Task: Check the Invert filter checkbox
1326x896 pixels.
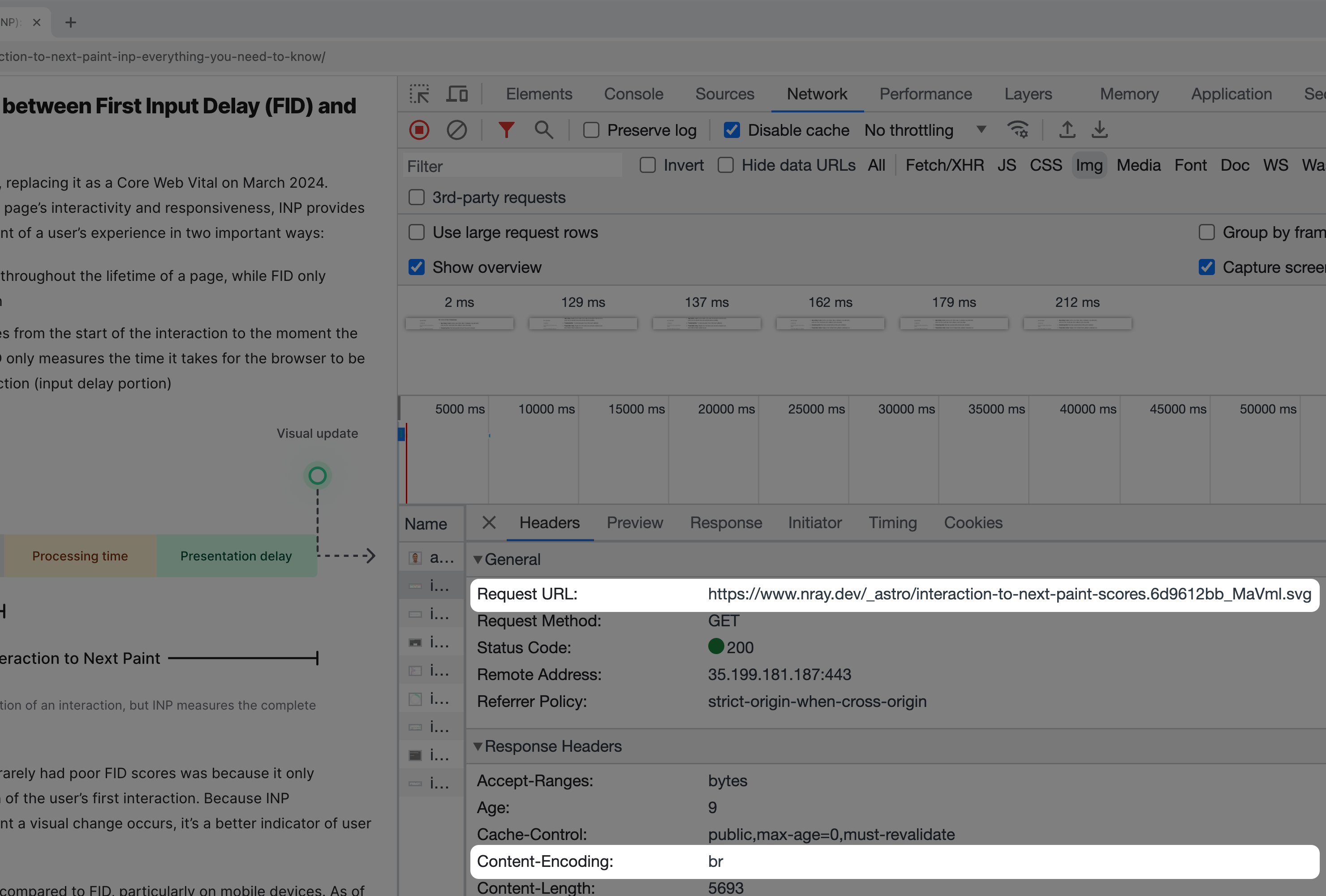Action: 648,165
